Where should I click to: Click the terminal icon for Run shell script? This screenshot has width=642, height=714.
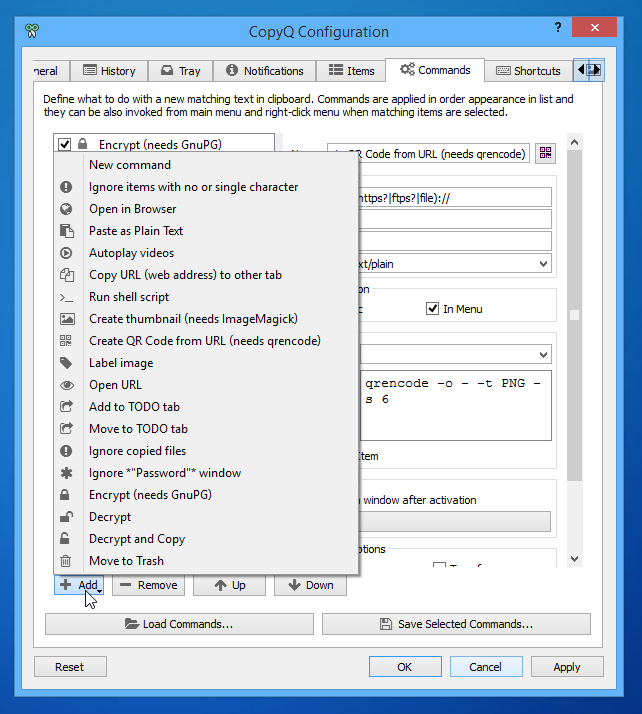coord(66,297)
